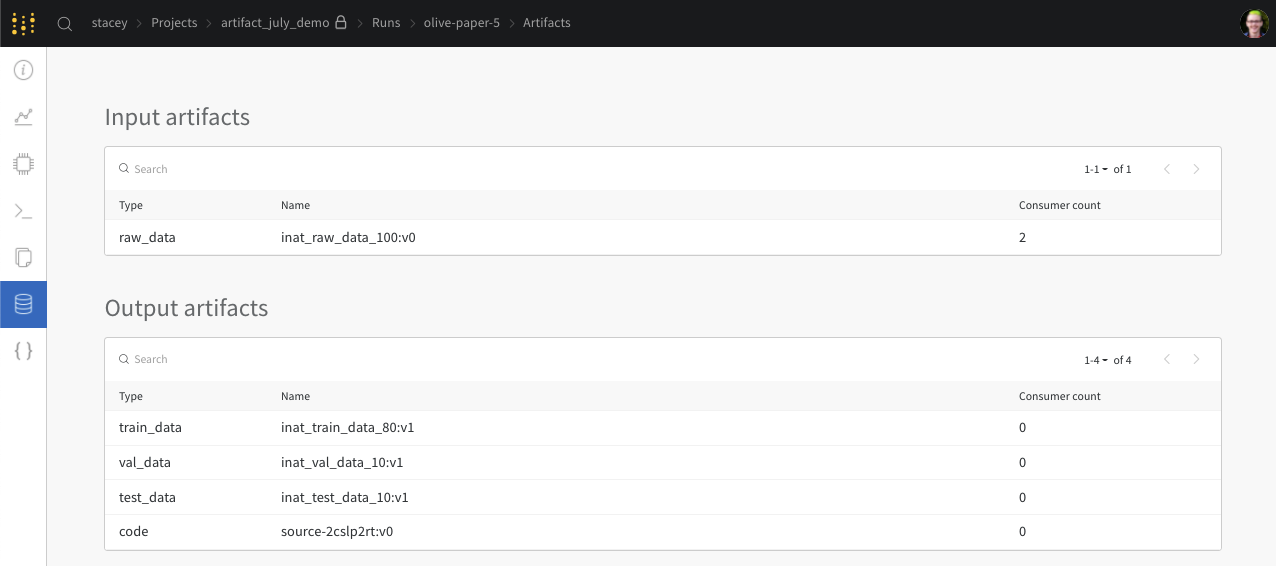
Task: Go to previous page of Output artifacts
Action: [x=1166, y=360]
